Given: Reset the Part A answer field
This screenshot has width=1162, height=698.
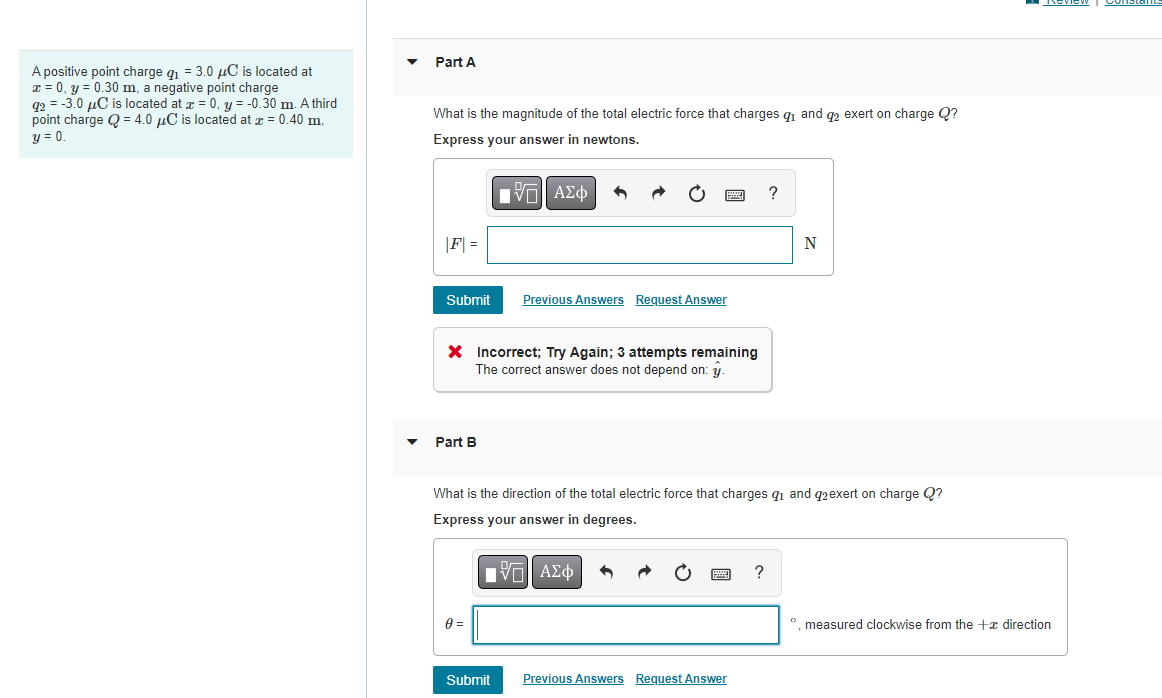Looking at the screenshot, I should [696, 192].
